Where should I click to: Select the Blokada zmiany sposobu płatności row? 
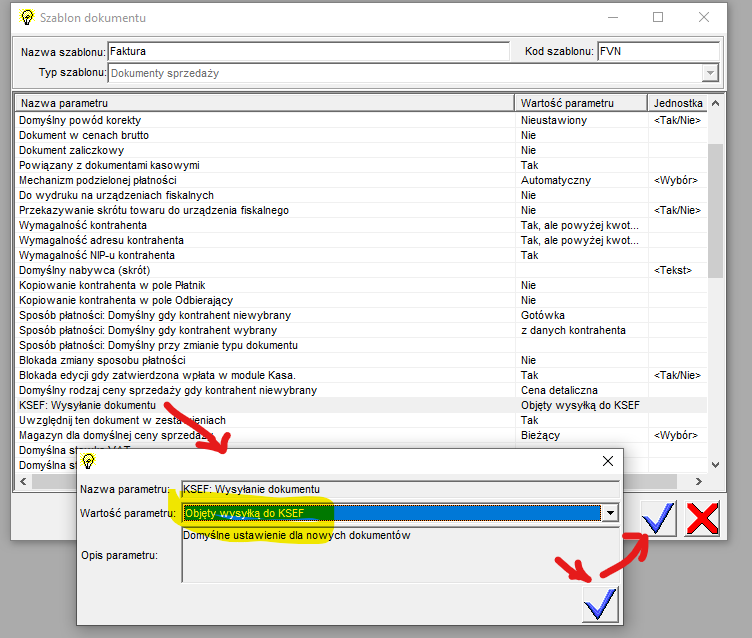tap(265, 360)
